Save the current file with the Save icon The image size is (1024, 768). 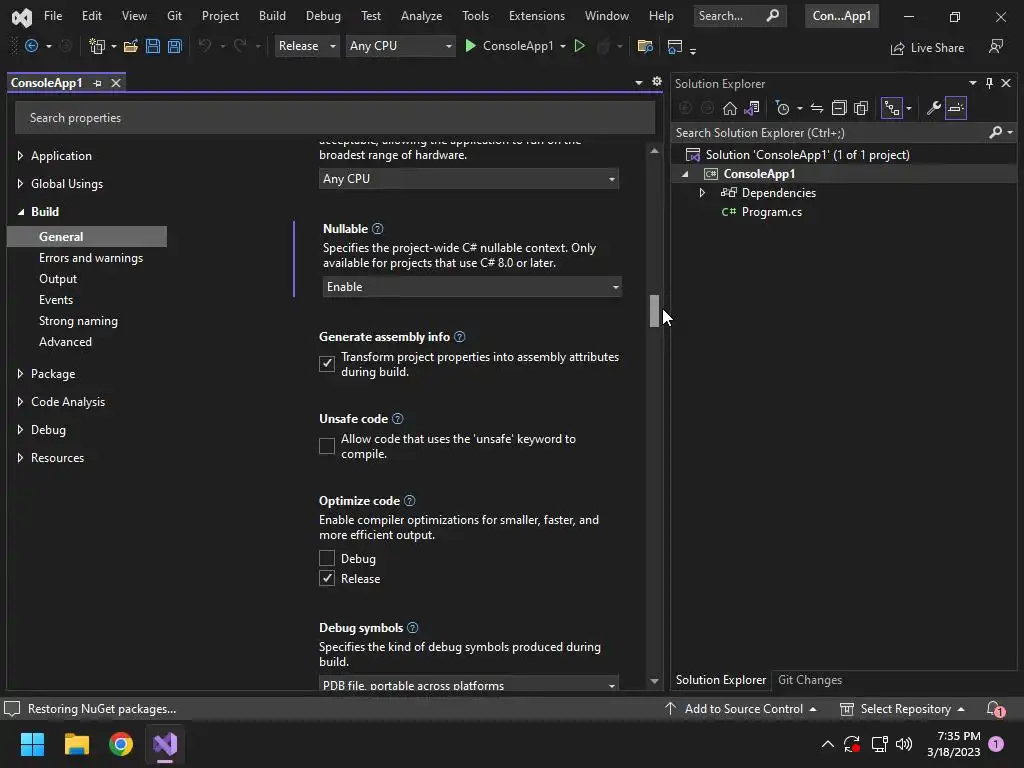coord(153,46)
